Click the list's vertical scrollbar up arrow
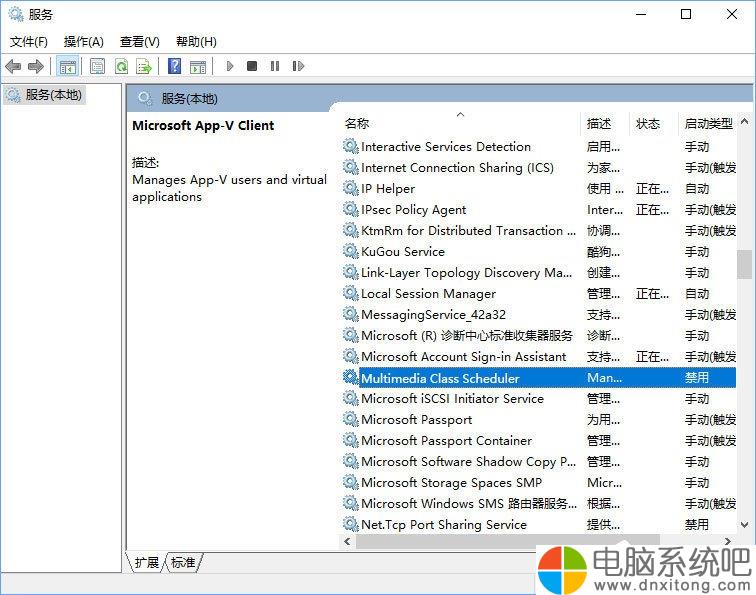The width and height of the screenshot is (756, 595). pos(744,121)
